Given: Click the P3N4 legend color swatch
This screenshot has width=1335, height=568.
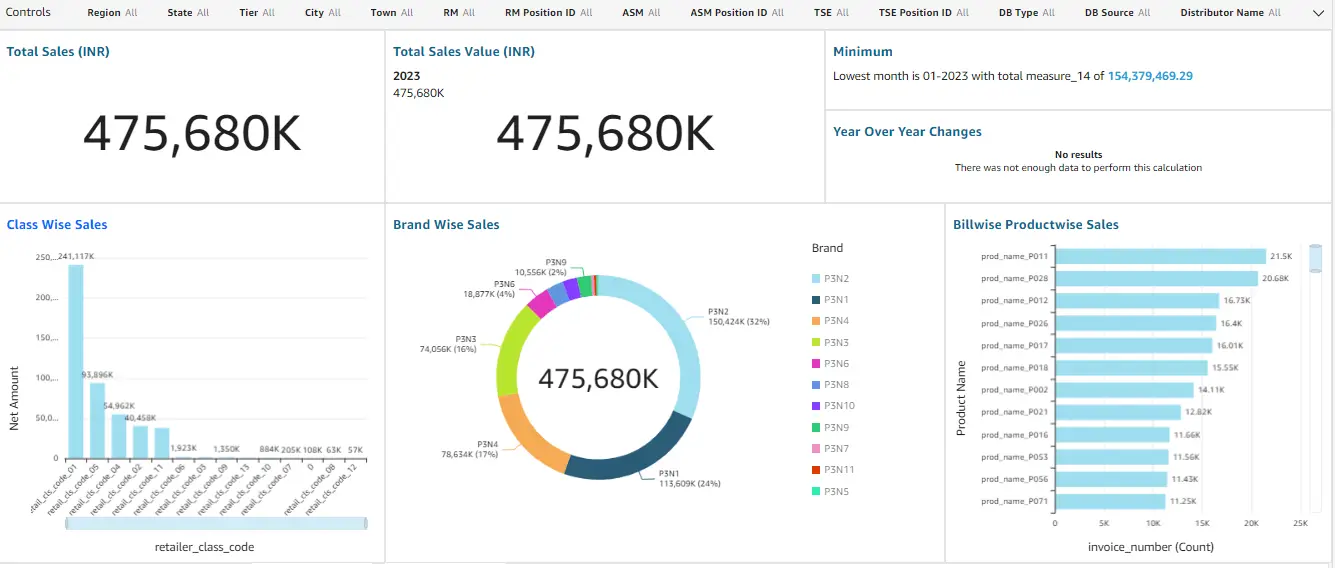Looking at the screenshot, I should [817, 321].
